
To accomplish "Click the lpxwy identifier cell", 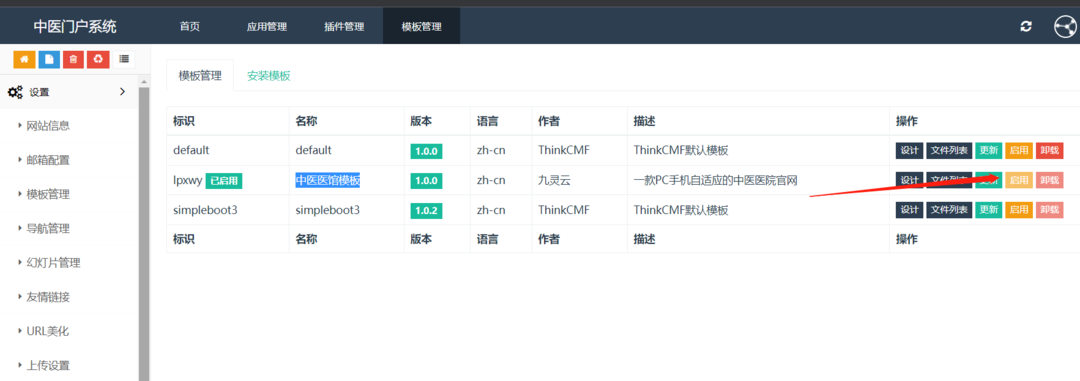I will tap(187, 181).
